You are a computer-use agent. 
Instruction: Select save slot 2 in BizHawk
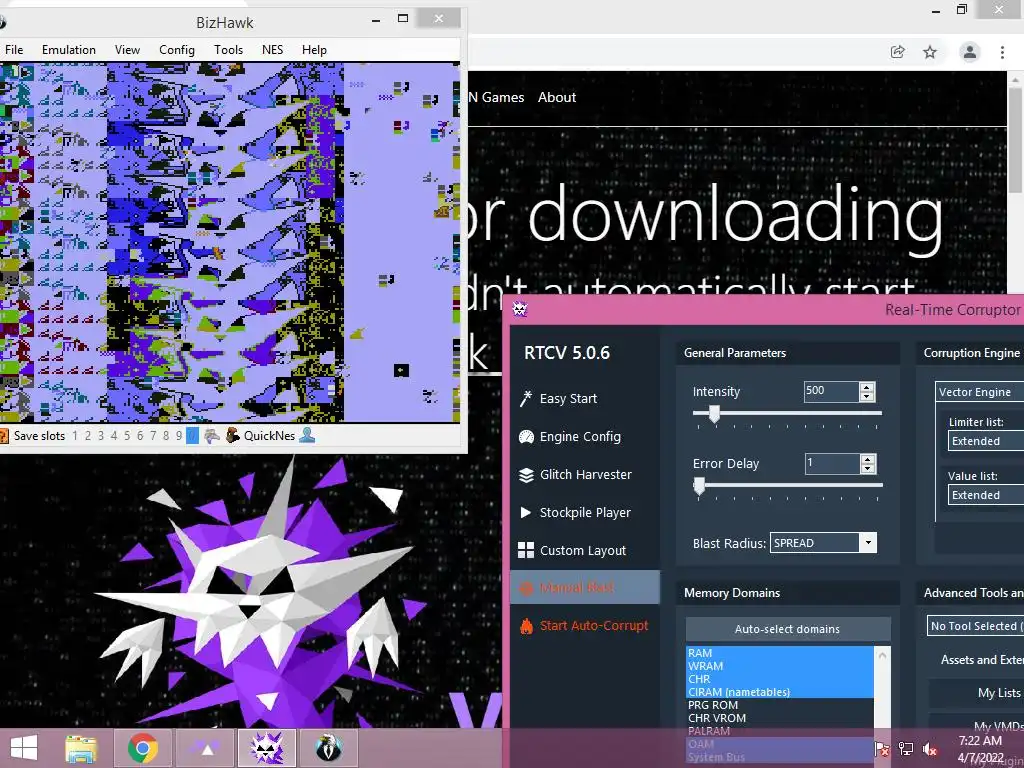pos(88,436)
